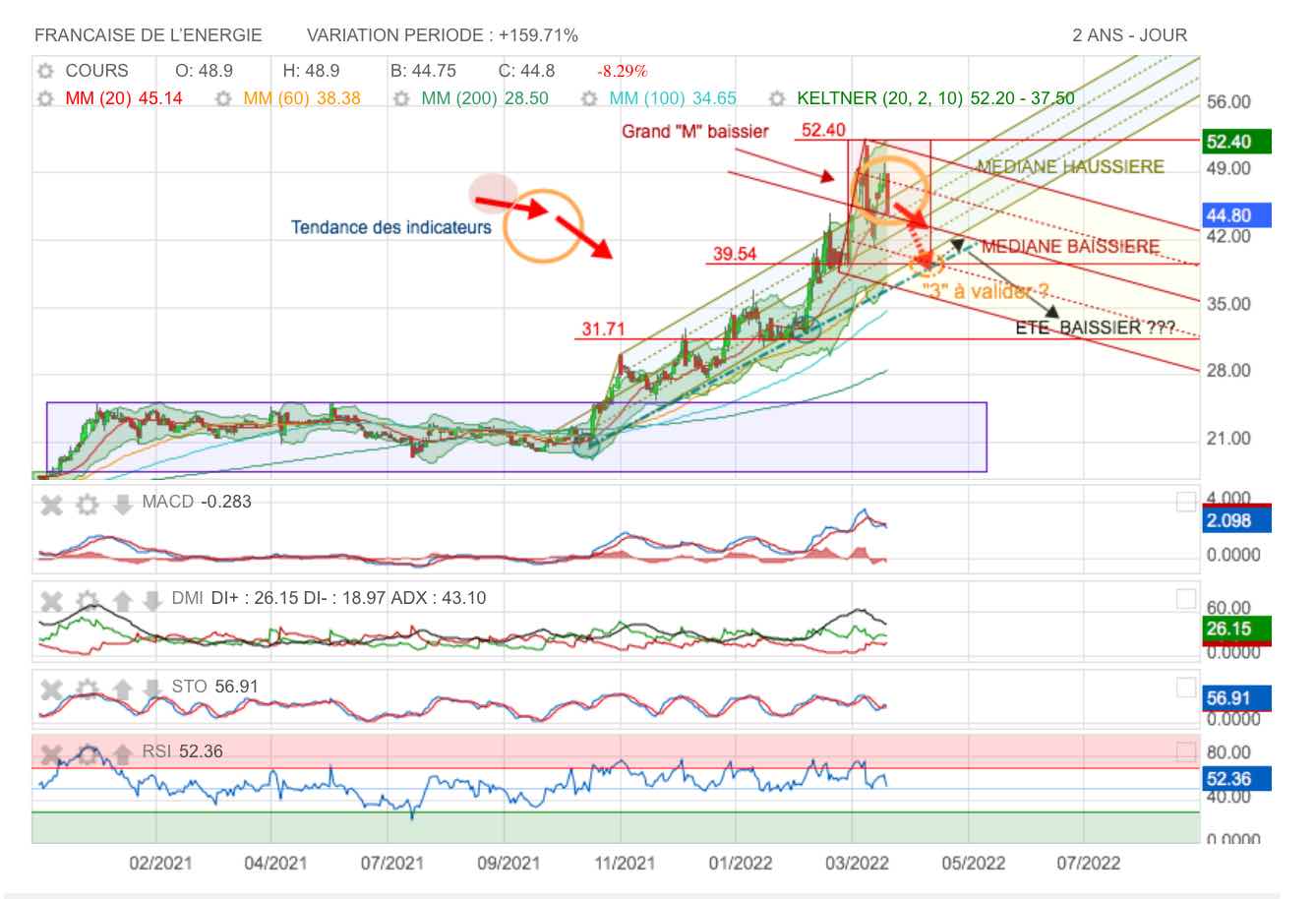
Task: Click the MACD -0.283 label
Action: tap(197, 502)
